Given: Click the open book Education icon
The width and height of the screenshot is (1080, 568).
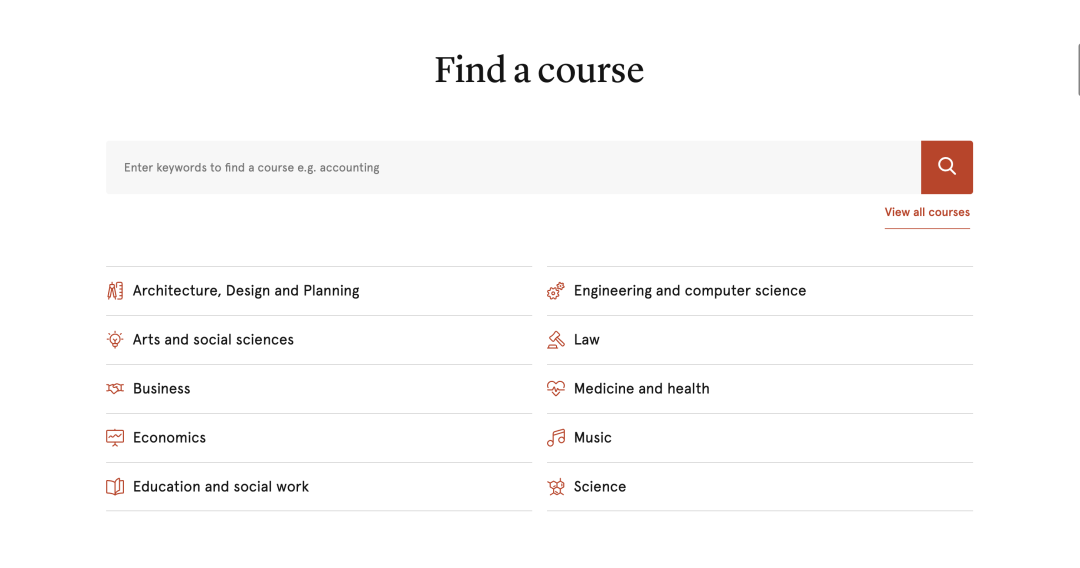Looking at the screenshot, I should coord(115,487).
